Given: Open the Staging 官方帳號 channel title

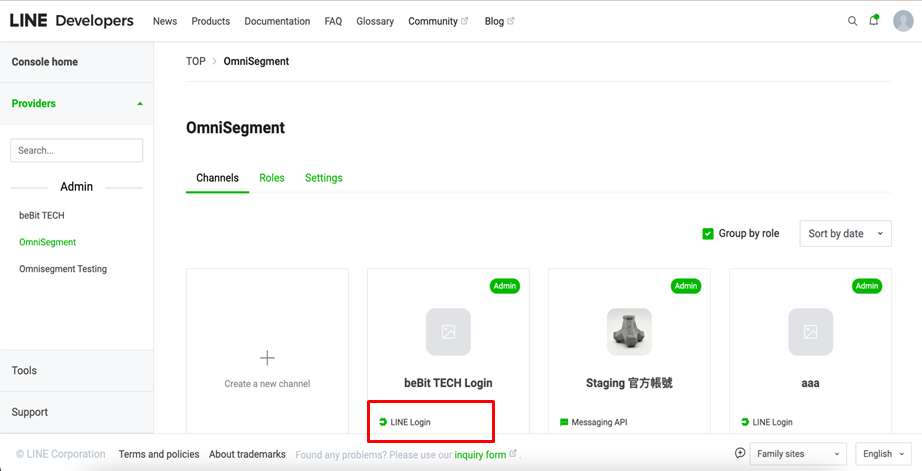Looking at the screenshot, I should tap(629, 383).
